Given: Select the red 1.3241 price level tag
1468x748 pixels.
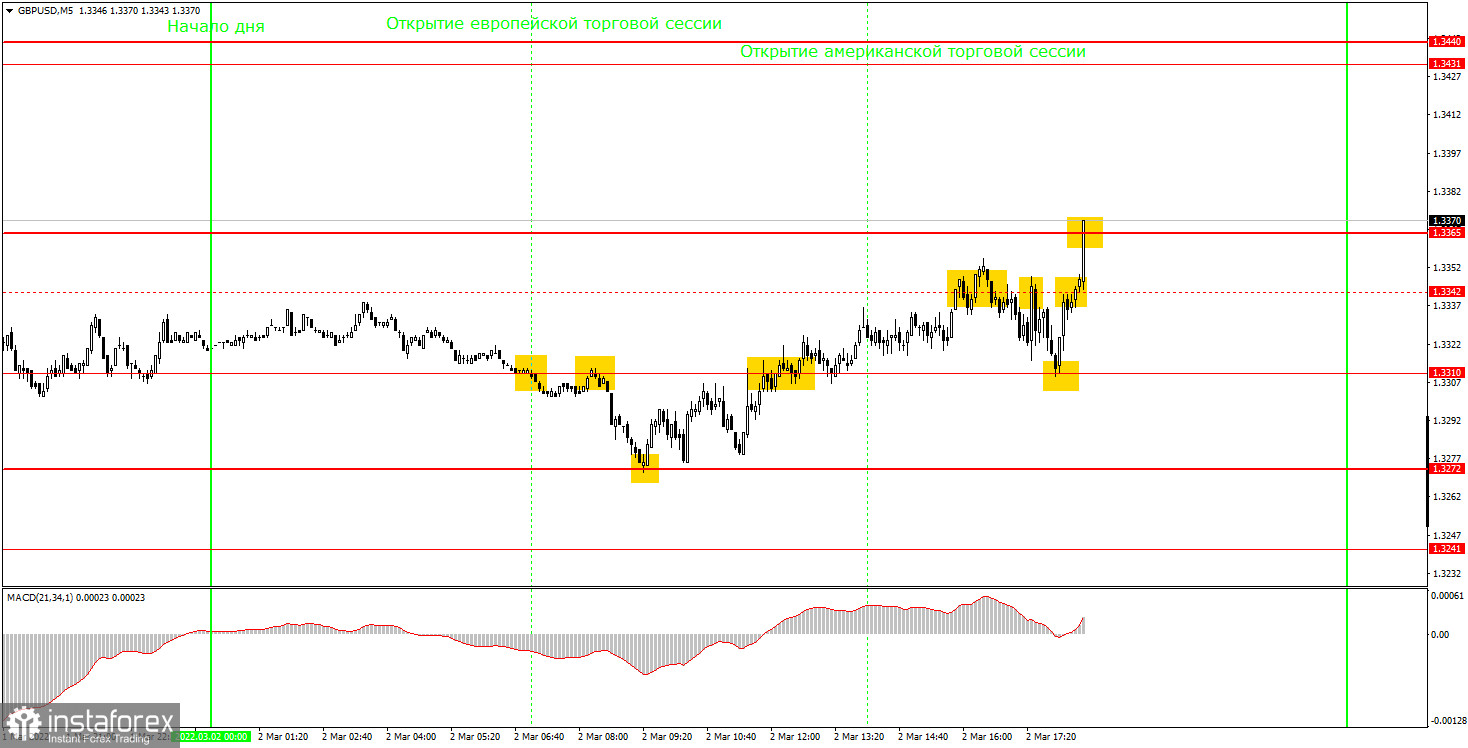Looking at the screenshot, I should 1447,549.
